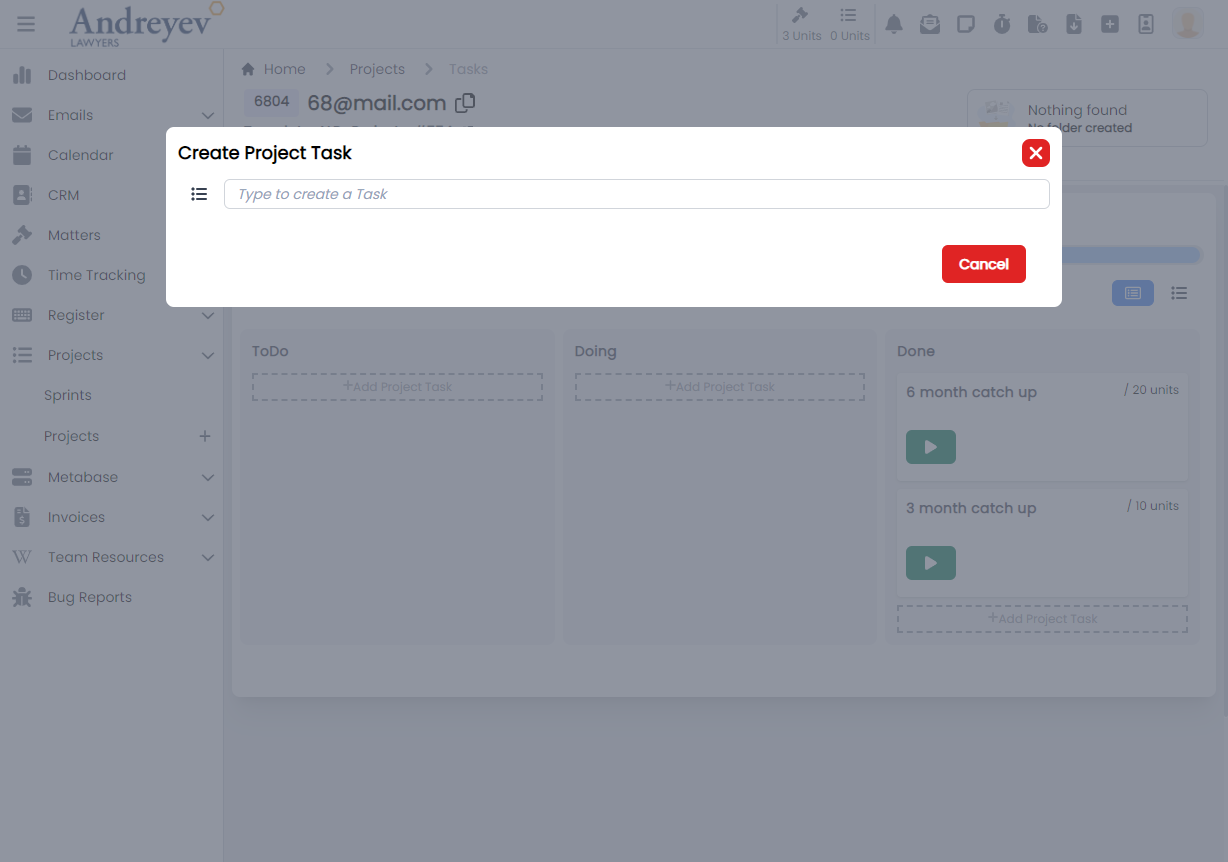Go to Projects in the breadcrumb
The image size is (1228, 862).
click(377, 69)
